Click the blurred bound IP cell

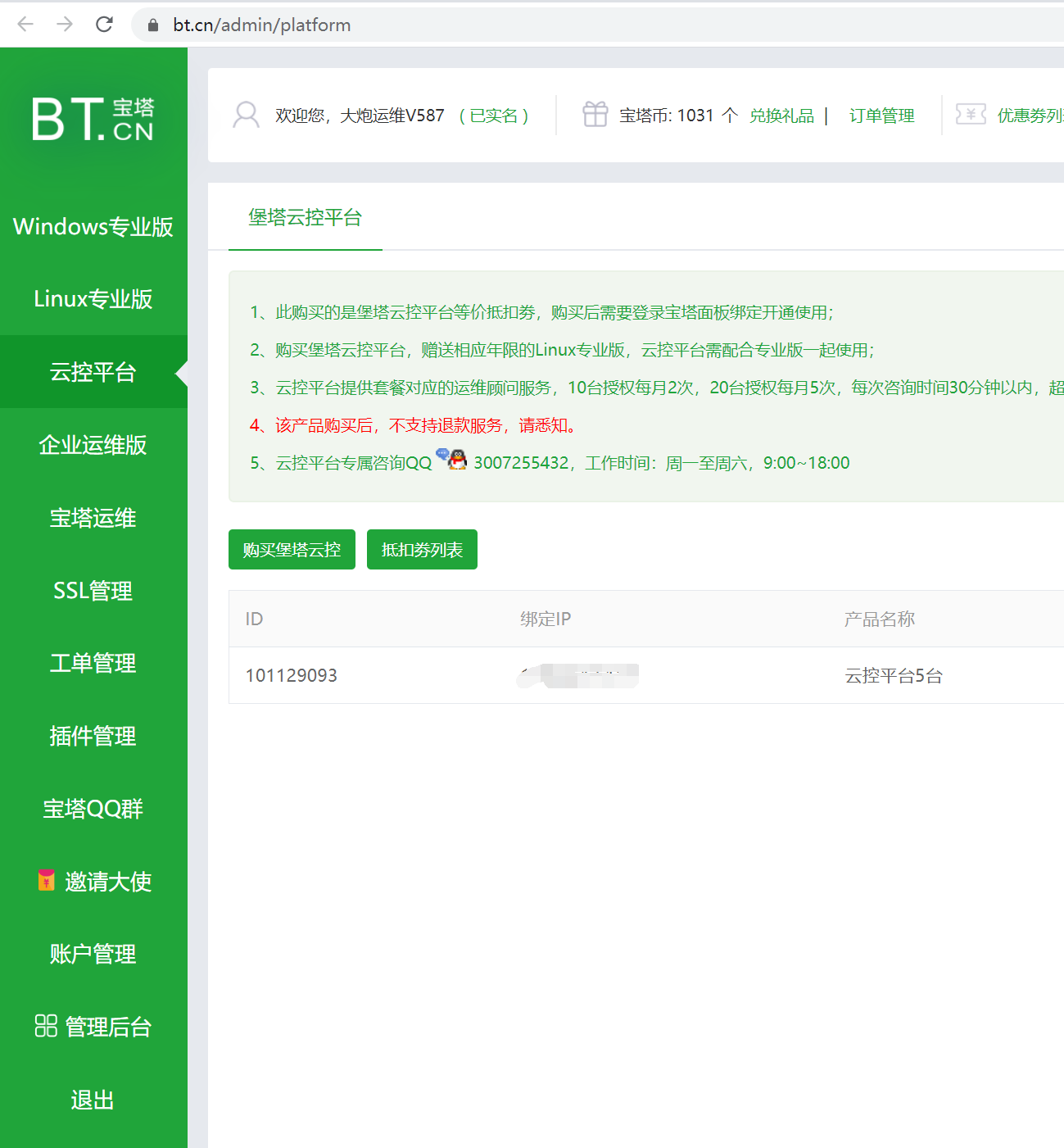577,676
